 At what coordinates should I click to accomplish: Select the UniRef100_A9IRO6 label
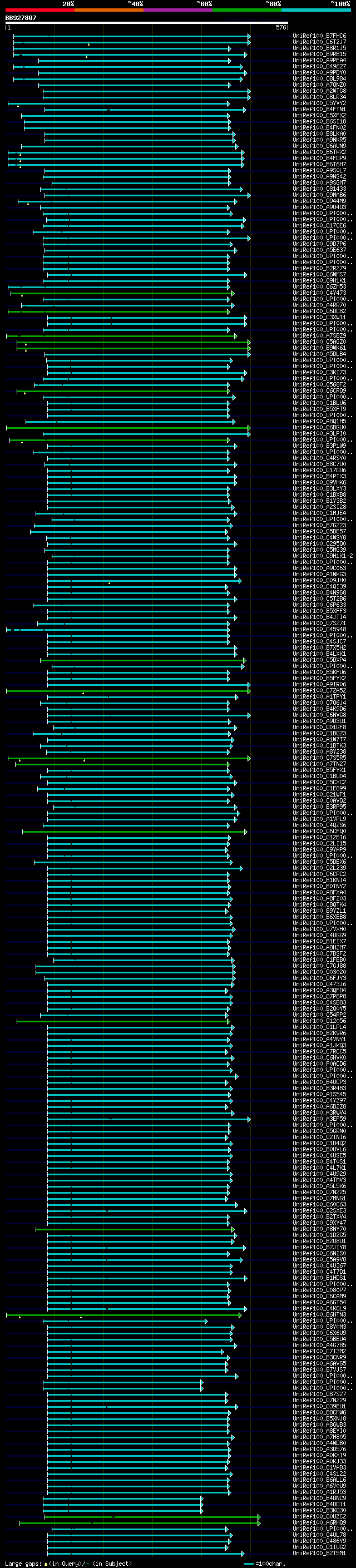pyautogui.click(x=319, y=684)
